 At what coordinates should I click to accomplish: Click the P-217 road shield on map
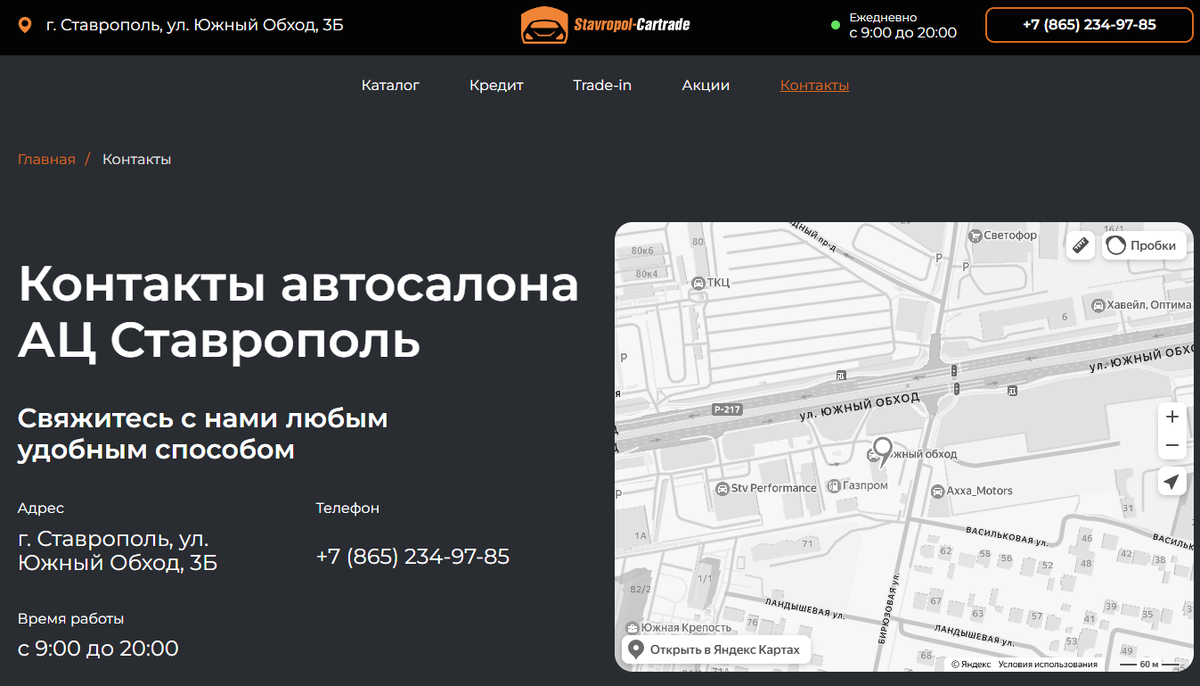(726, 410)
